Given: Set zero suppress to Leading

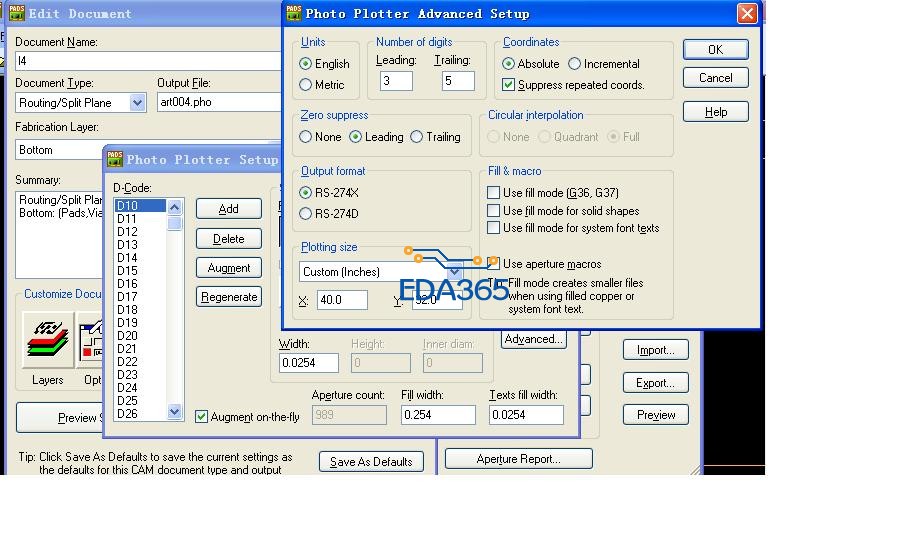Looking at the screenshot, I should pos(355,137).
